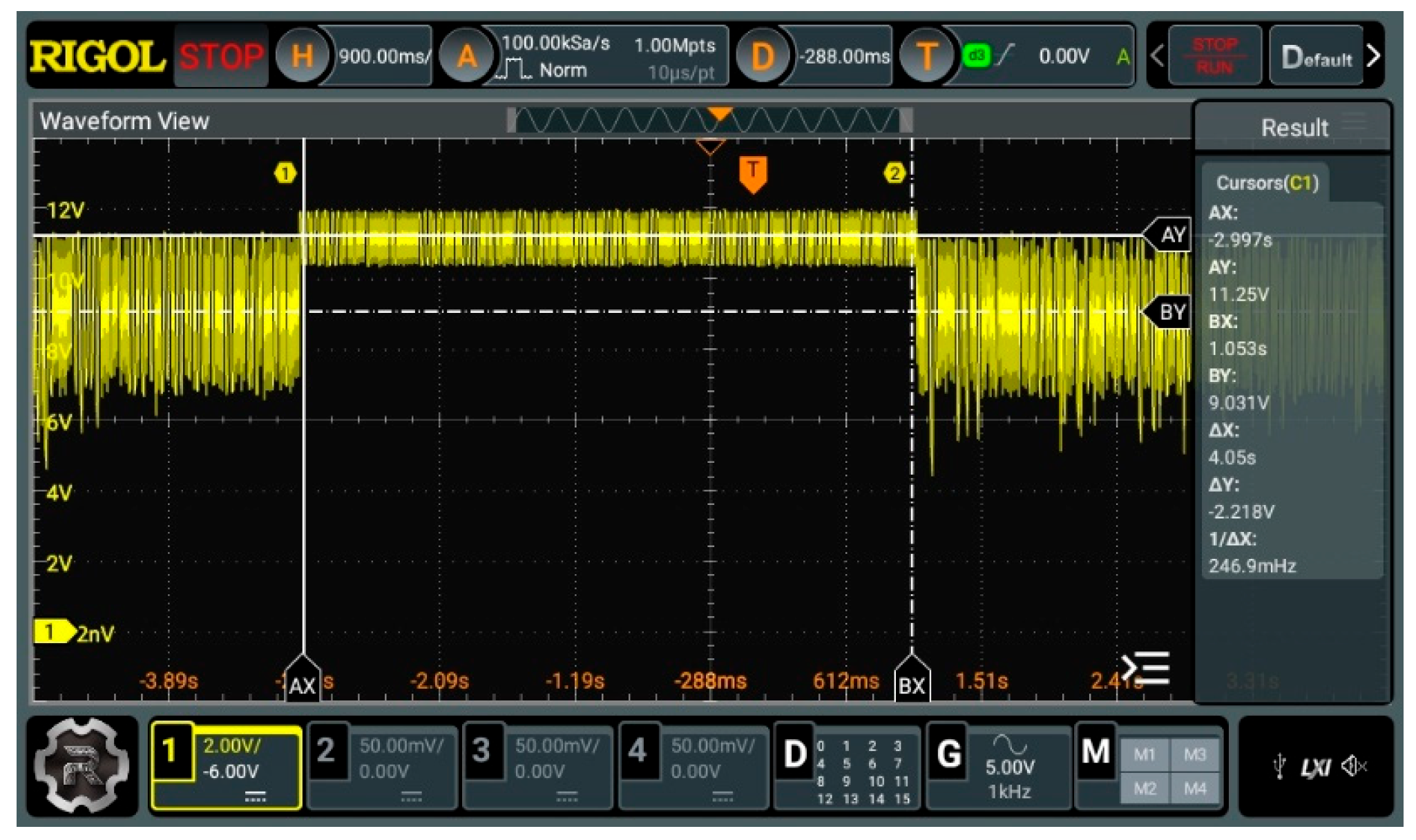Tap the LXI network icon
This screenshot has width=1416, height=840.
pyautogui.click(x=1315, y=767)
